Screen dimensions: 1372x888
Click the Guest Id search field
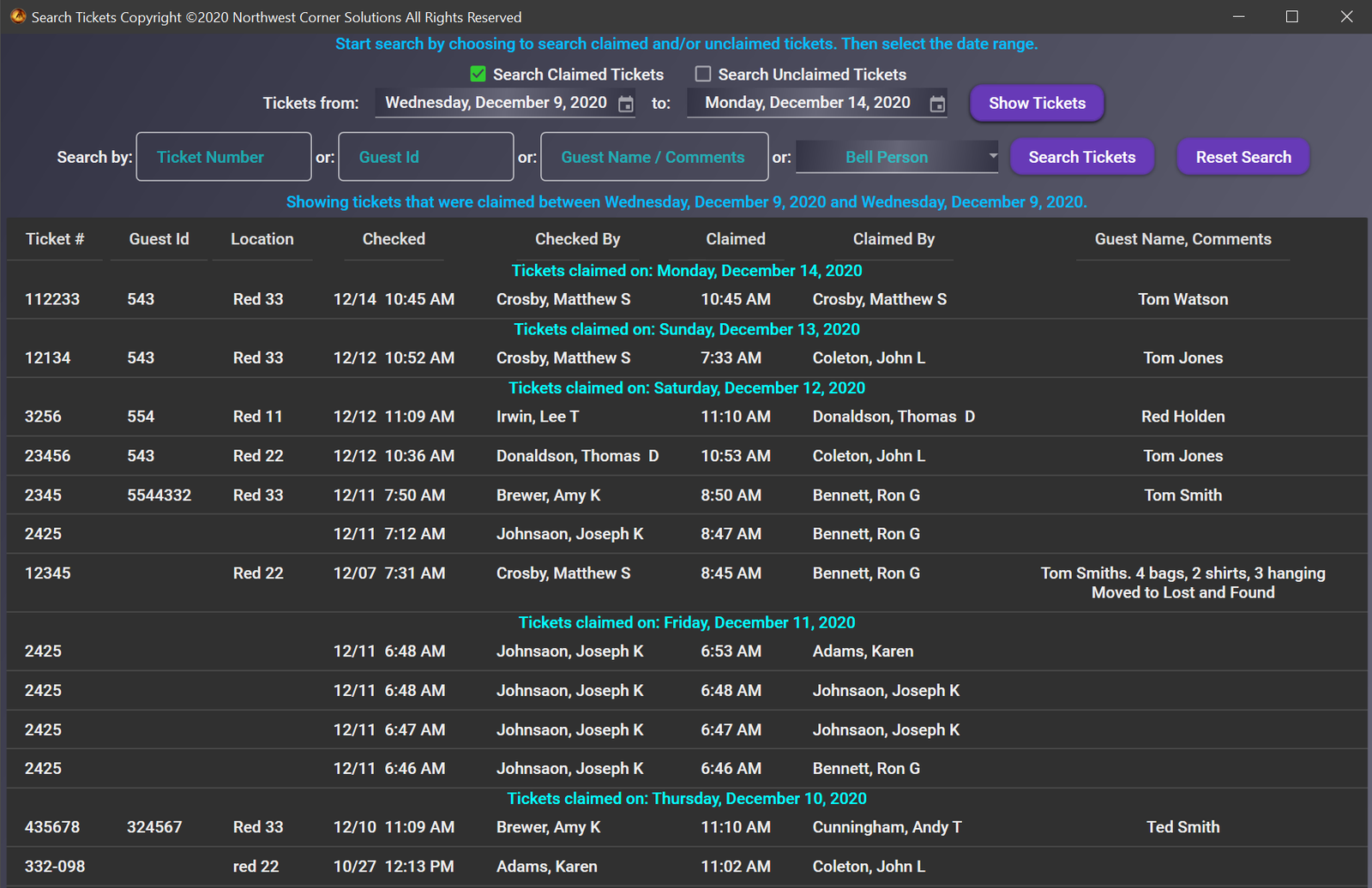click(x=425, y=156)
